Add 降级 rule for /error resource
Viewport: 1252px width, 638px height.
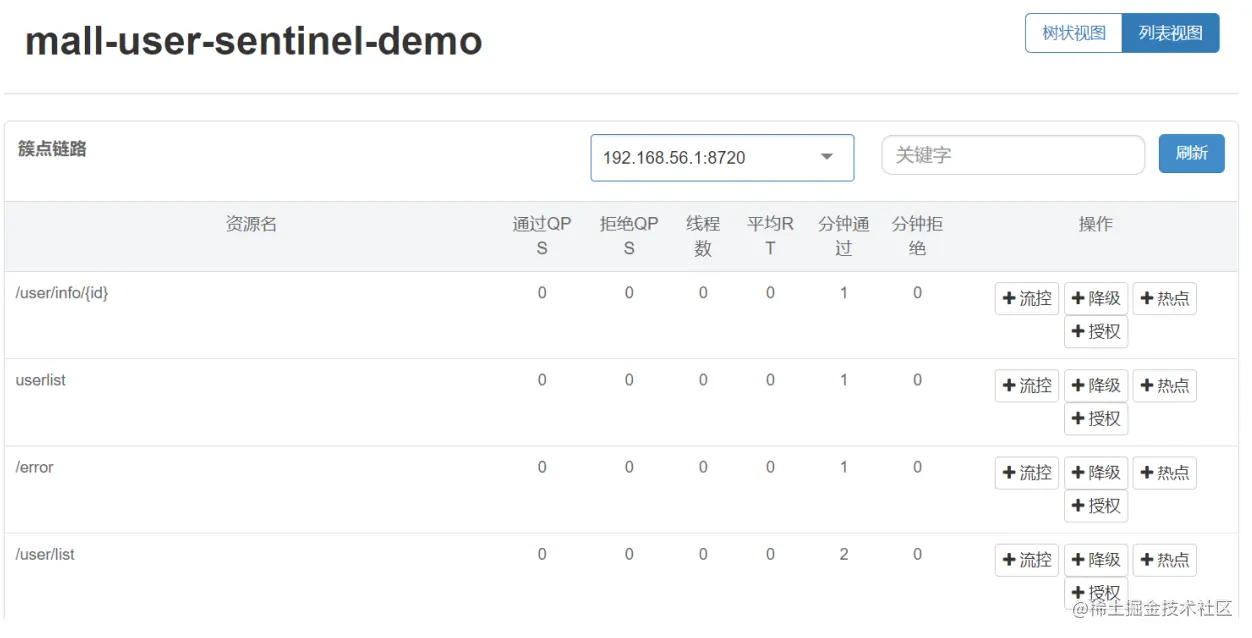[1095, 472]
